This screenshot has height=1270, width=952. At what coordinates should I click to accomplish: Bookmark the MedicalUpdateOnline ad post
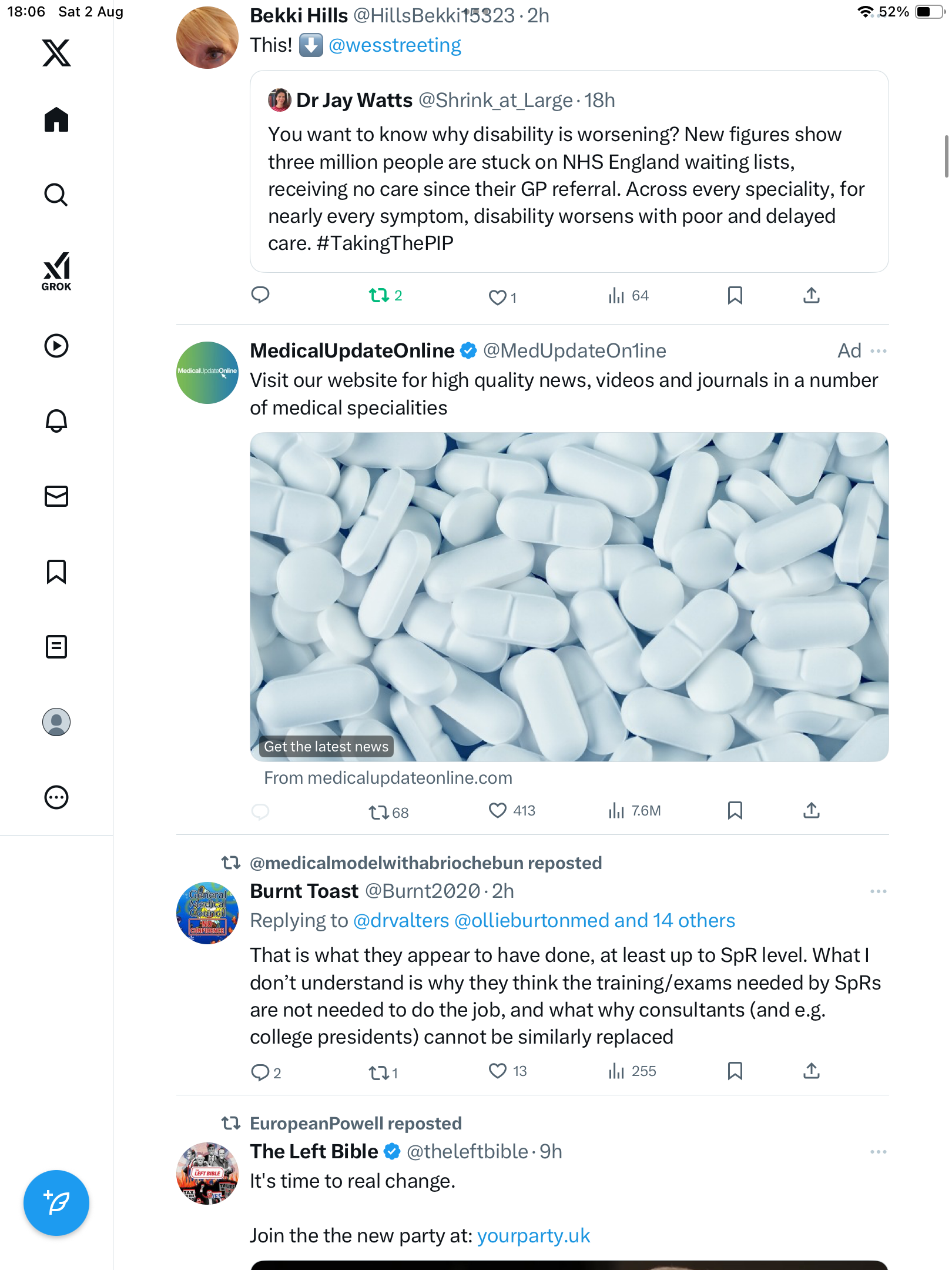click(x=735, y=811)
